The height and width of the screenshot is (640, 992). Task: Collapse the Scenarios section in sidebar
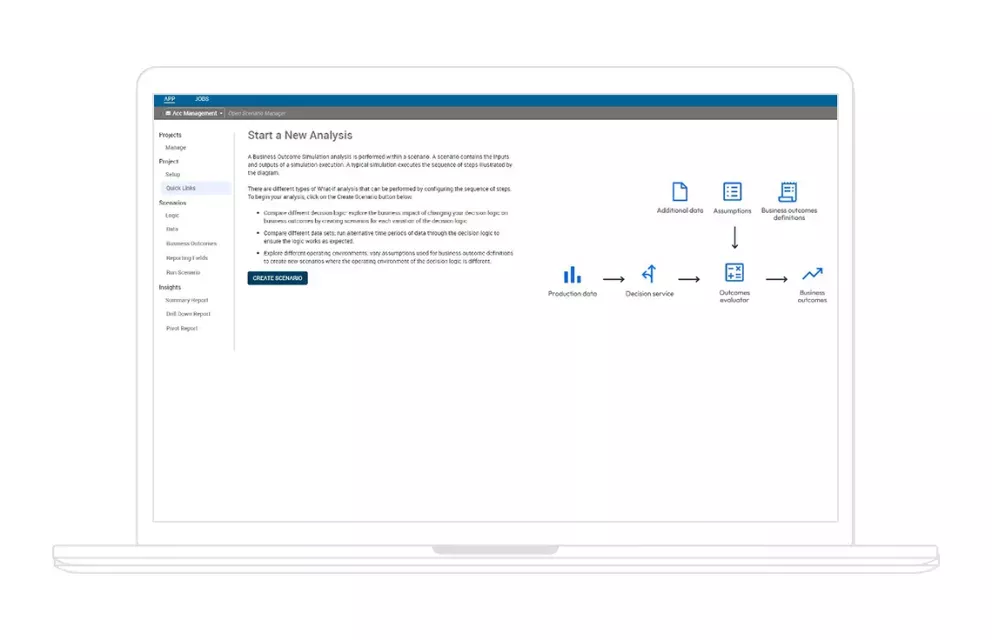[x=173, y=203]
